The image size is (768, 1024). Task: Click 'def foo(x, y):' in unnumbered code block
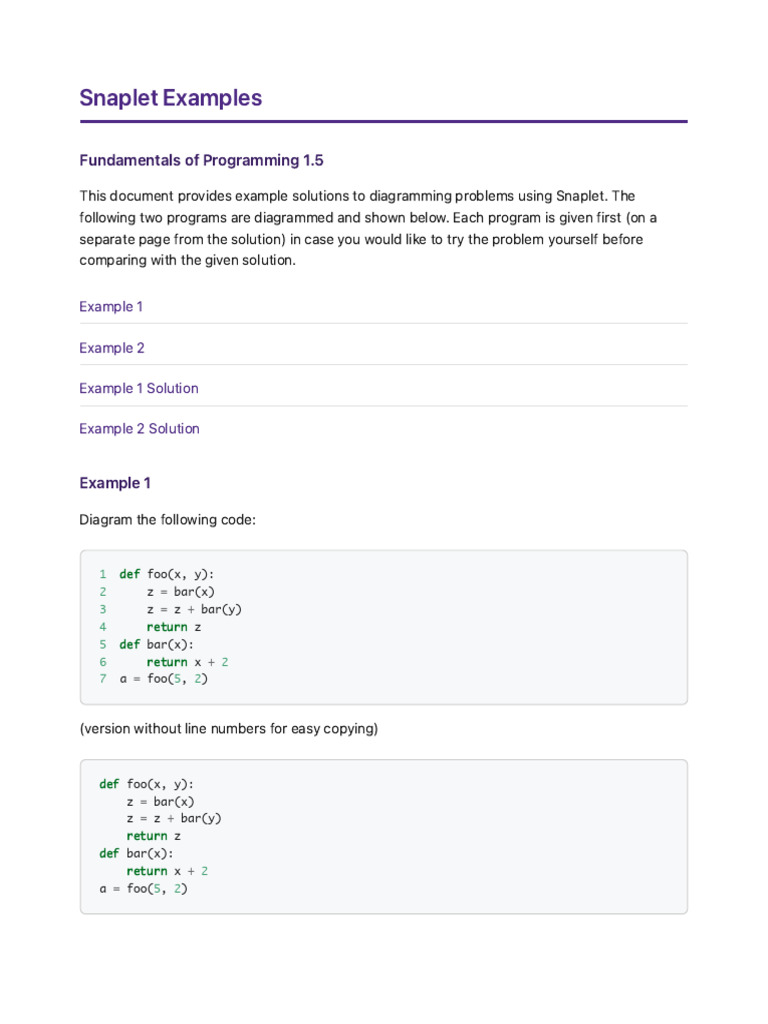(x=146, y=784)
